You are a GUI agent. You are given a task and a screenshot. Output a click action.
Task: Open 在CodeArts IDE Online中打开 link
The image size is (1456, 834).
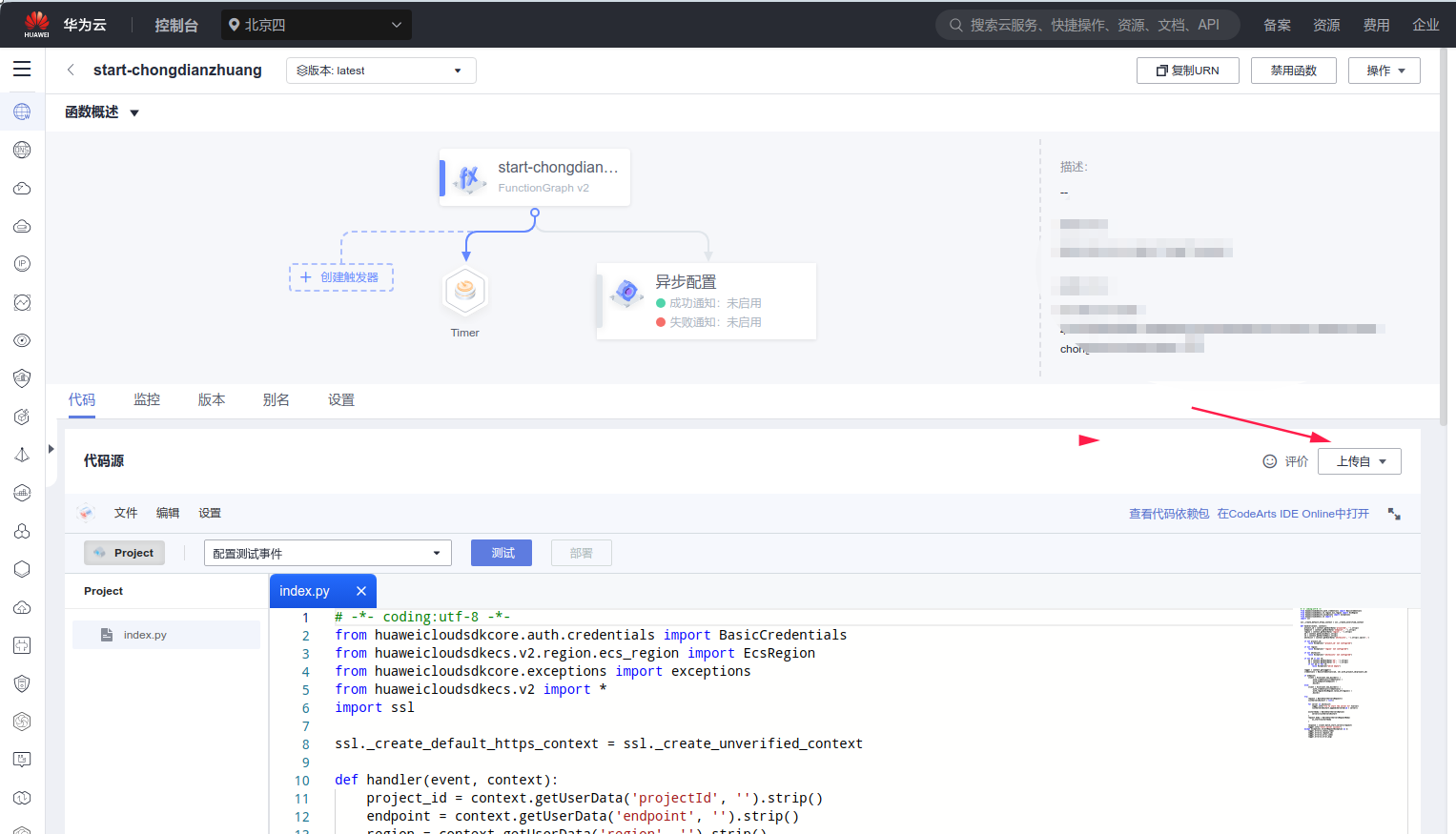(x=1293, y=514)
